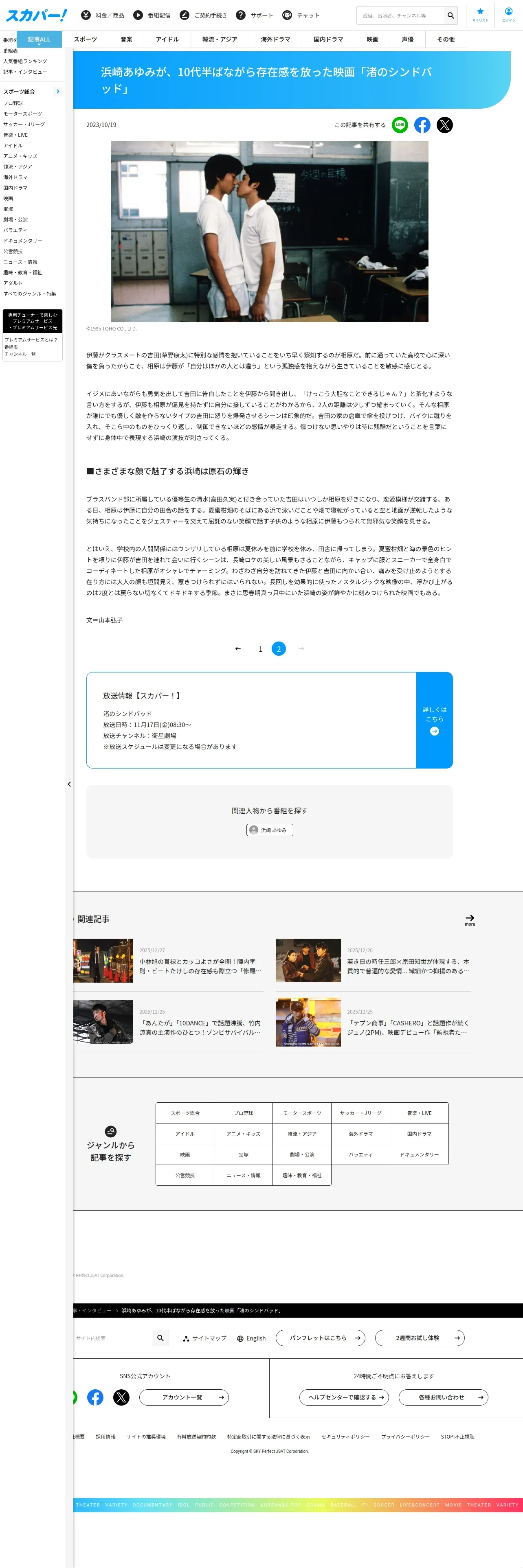Image resolution: width=523 pixels, height=1568 pixels.
Task: Select 映画 tab
Action: coord(373,39)
